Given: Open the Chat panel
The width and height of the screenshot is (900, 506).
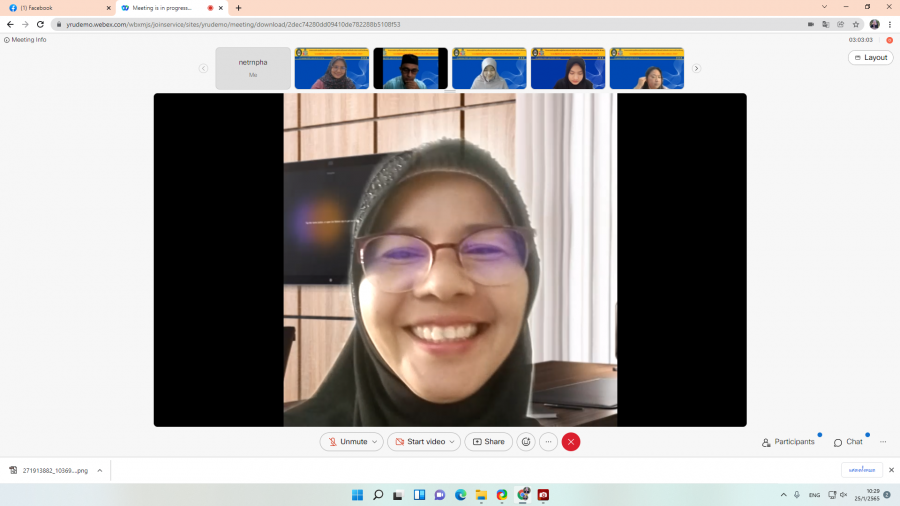Looking at the screenshot, I should [x=848, y=442].
